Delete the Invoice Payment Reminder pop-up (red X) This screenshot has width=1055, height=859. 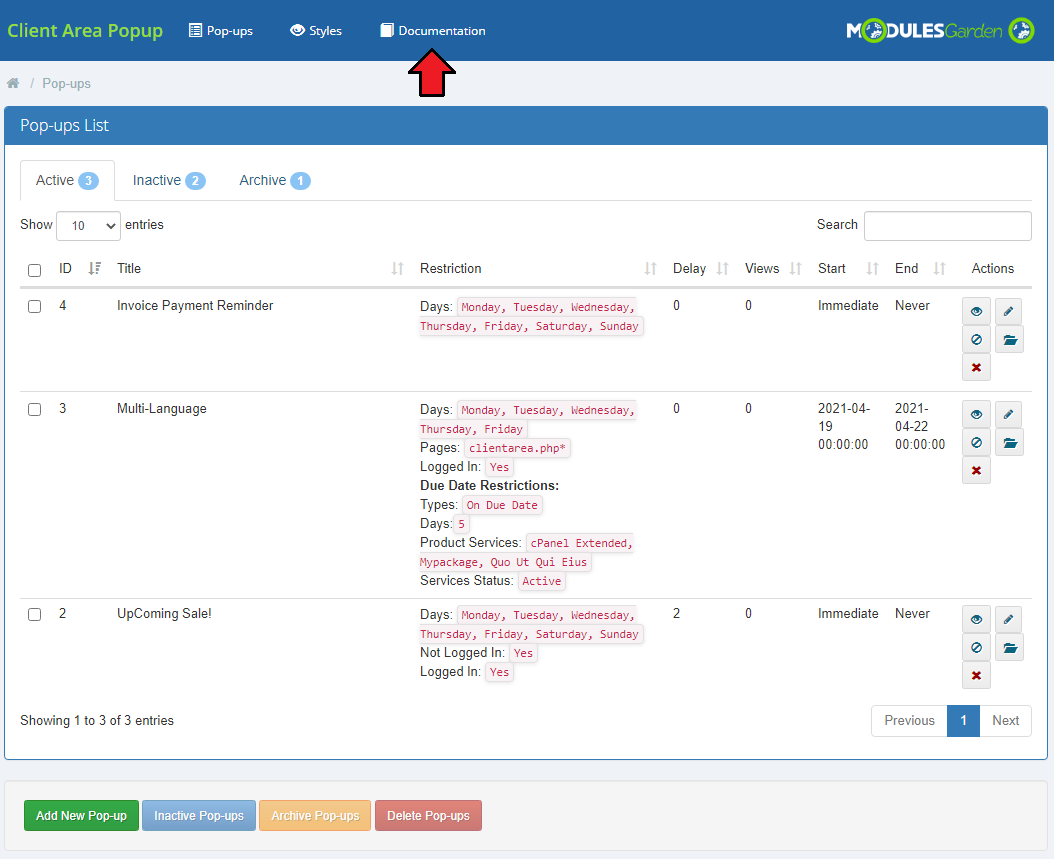coord(976,367)
